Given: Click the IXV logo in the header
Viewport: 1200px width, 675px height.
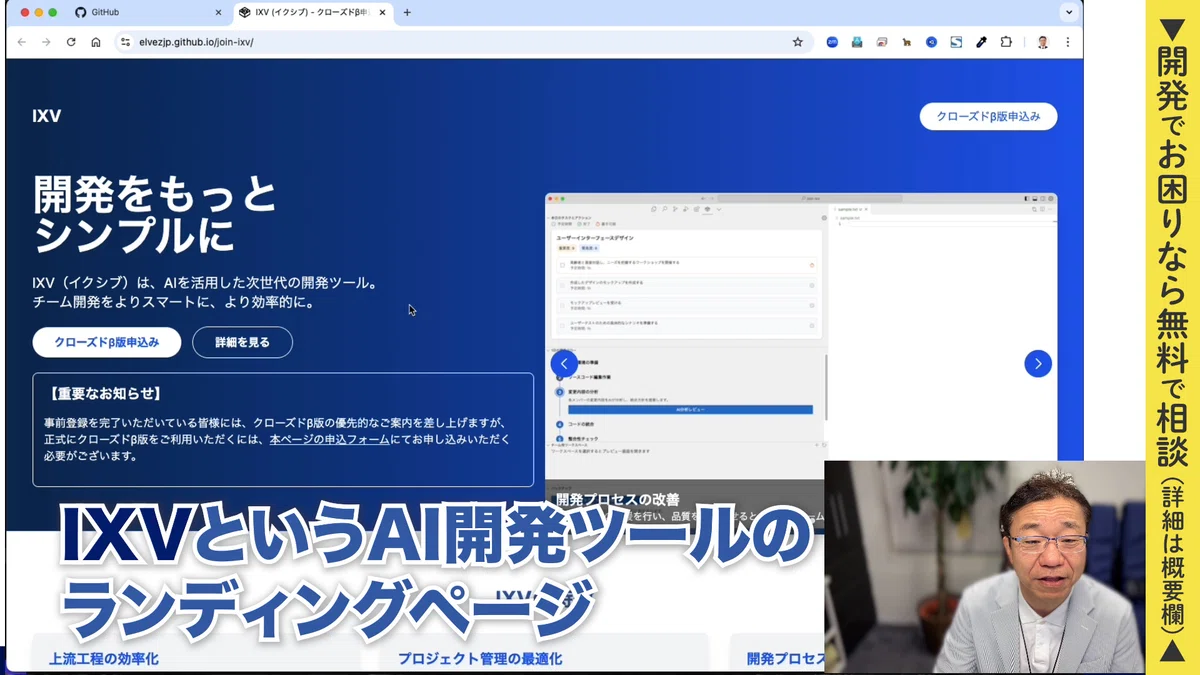Looking at the screenshot, I should click(x=47, y=116).
